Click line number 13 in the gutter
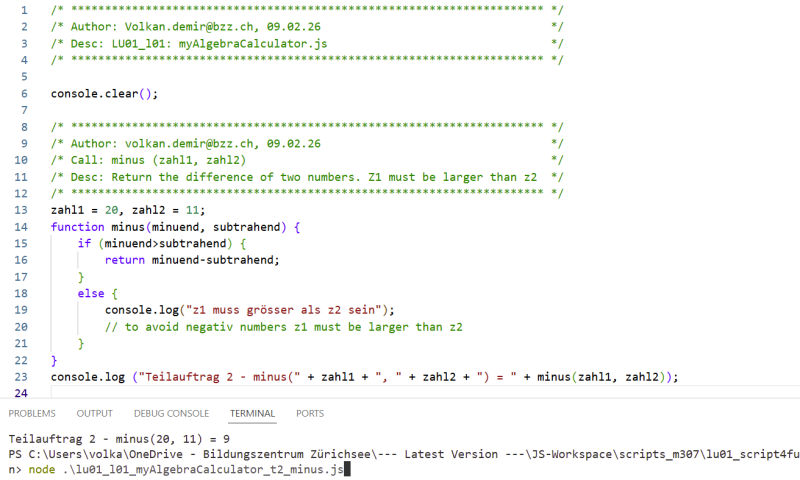This screenshot has width=800, height=480. point(21,210)
